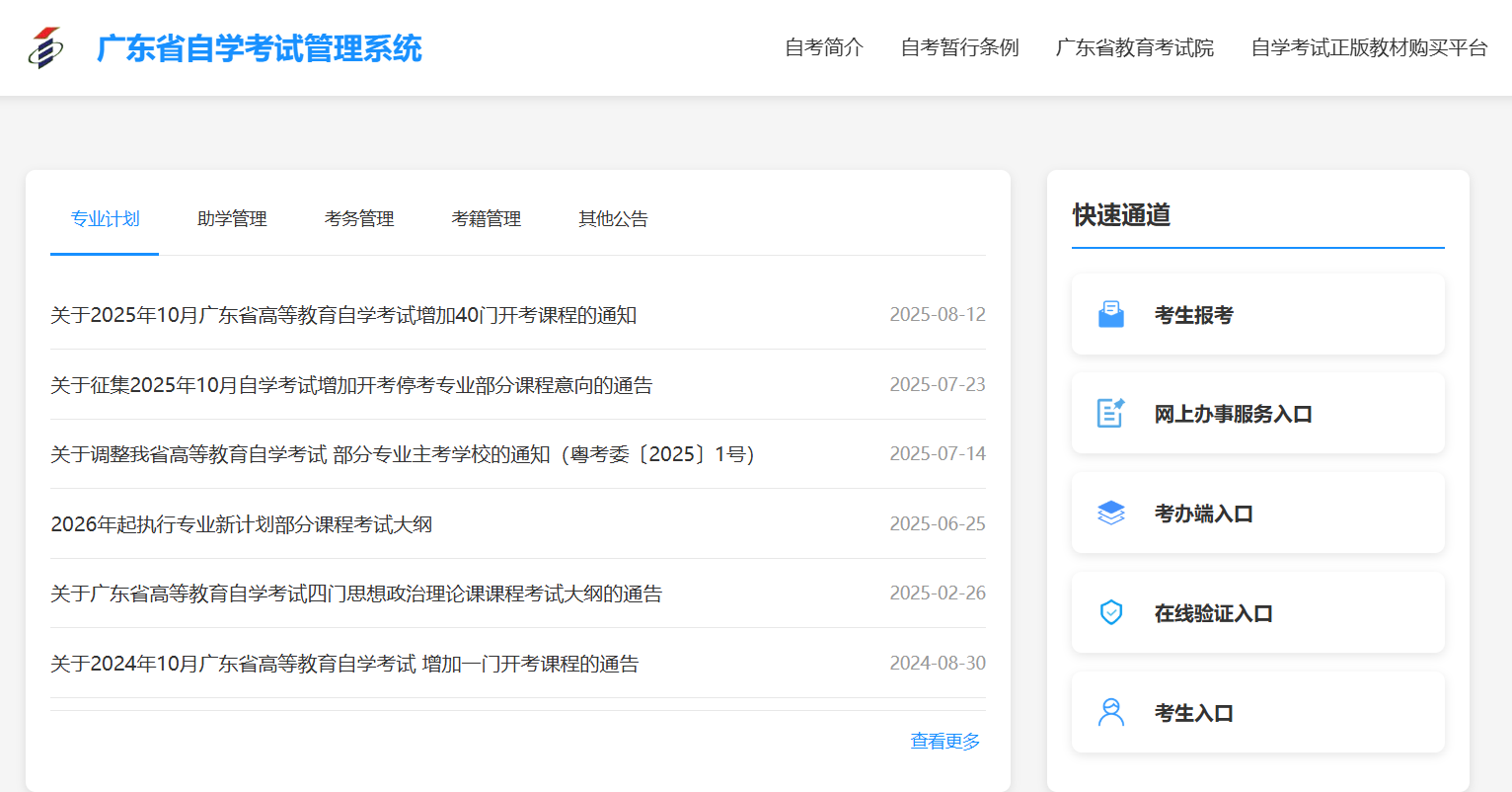Screen dimensions: 1512x792
Task: Click the 在线验证入口 shield icon
Action: [x=1112, y=612]
